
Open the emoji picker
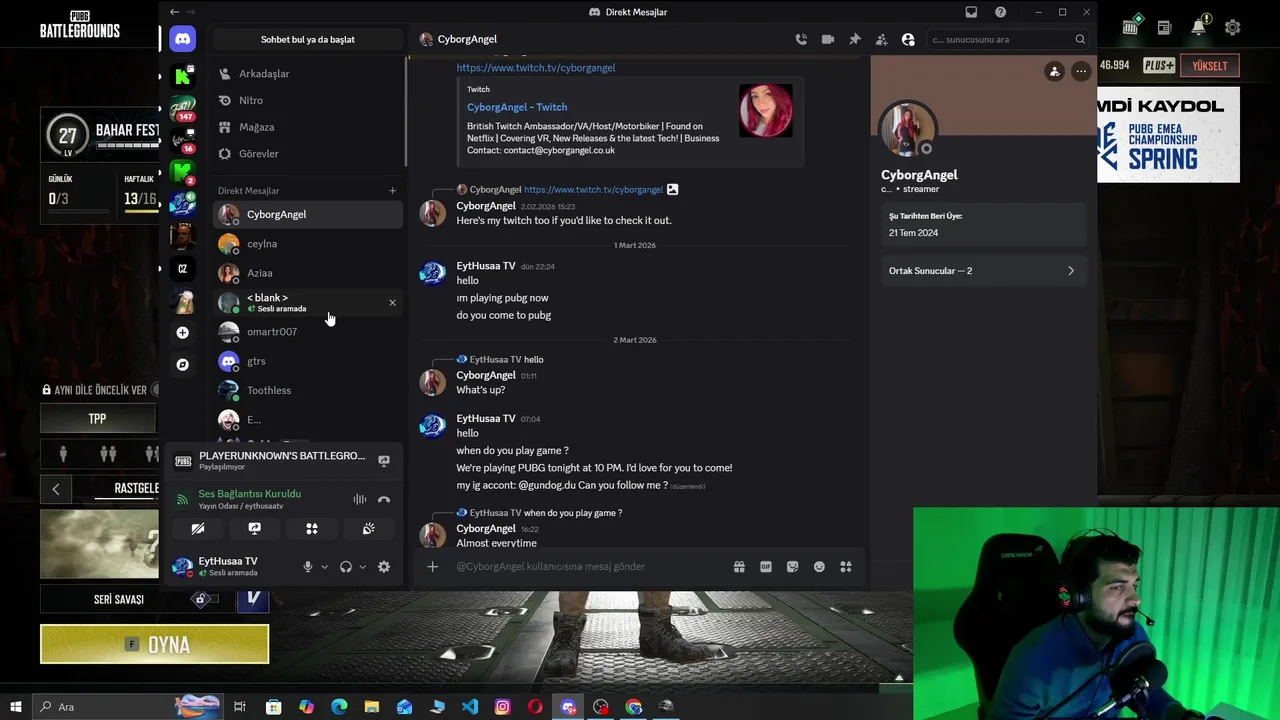tap(819, 567)
